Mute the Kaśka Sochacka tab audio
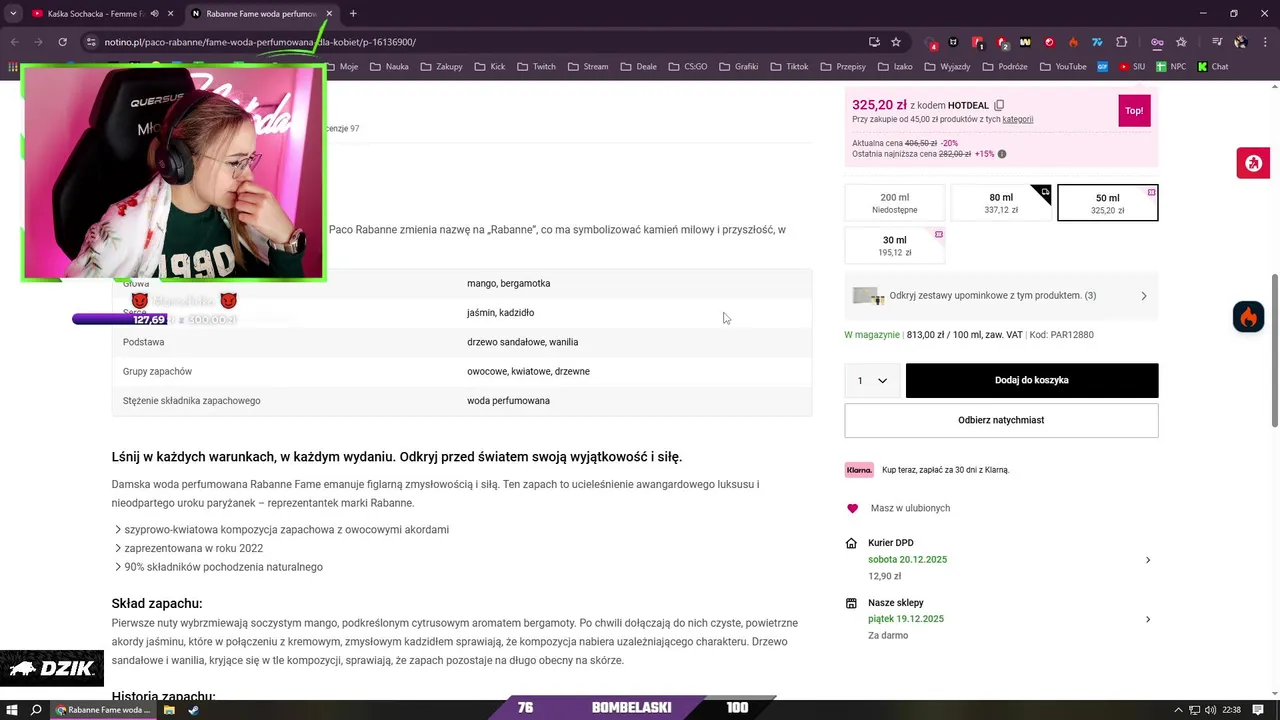The height and width of the screenshot is (720, 1280). (154, 14)
